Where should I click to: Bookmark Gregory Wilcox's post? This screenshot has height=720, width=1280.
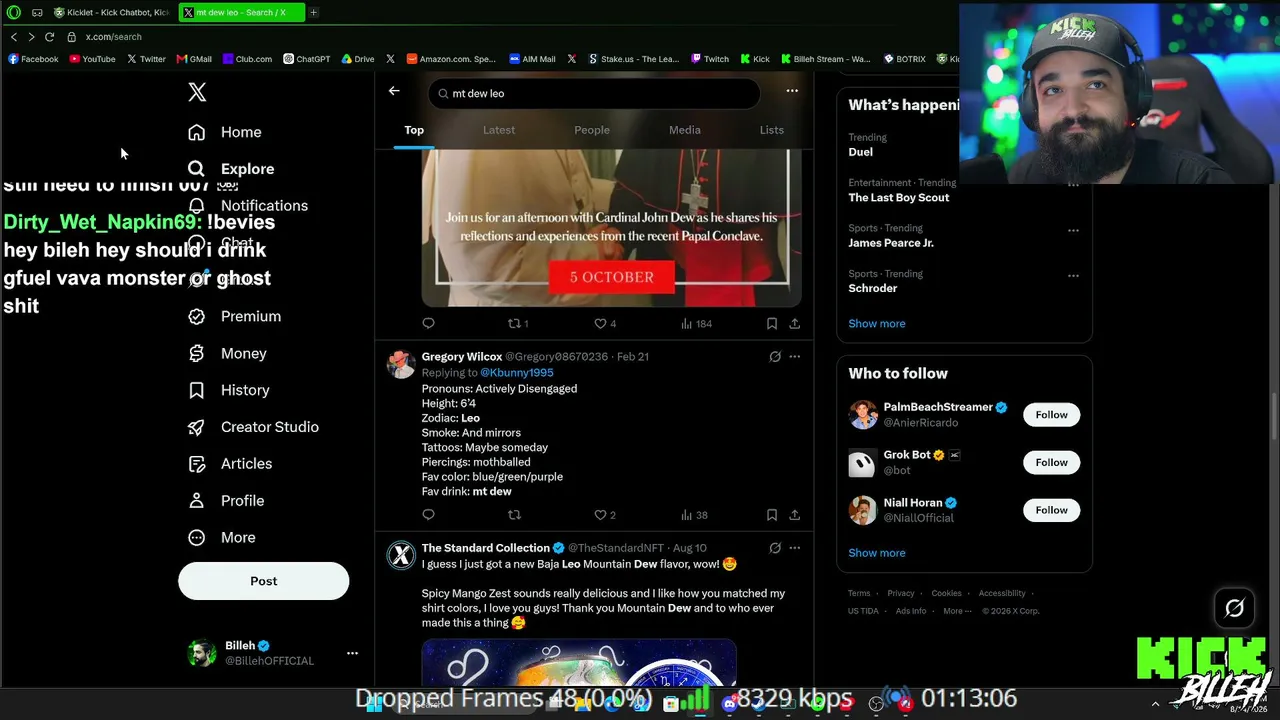point(772,515)
